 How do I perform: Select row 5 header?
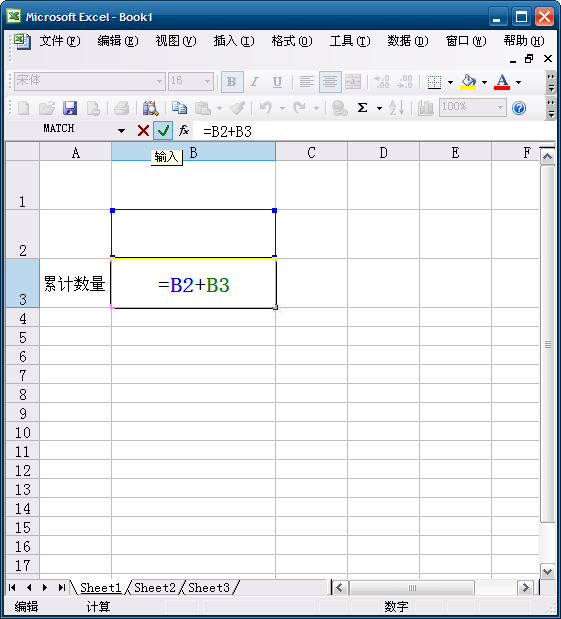23,337
